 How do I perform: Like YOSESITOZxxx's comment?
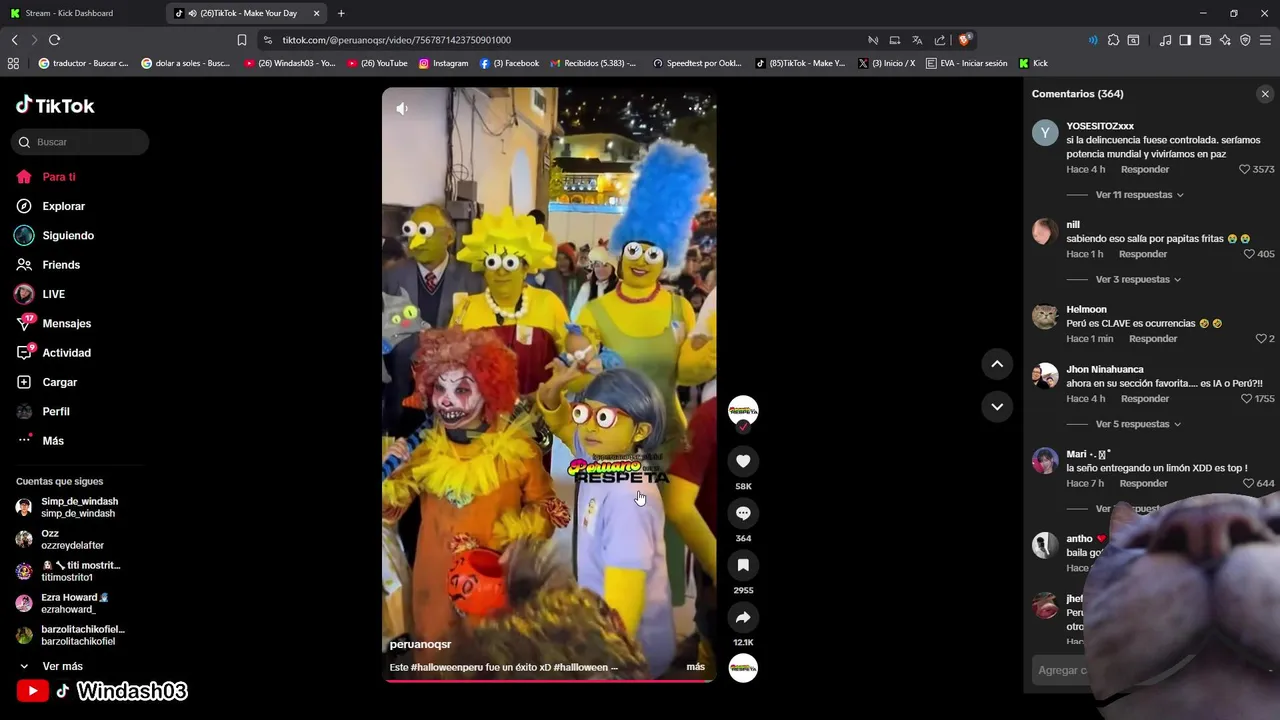[x=1245, y=170]
